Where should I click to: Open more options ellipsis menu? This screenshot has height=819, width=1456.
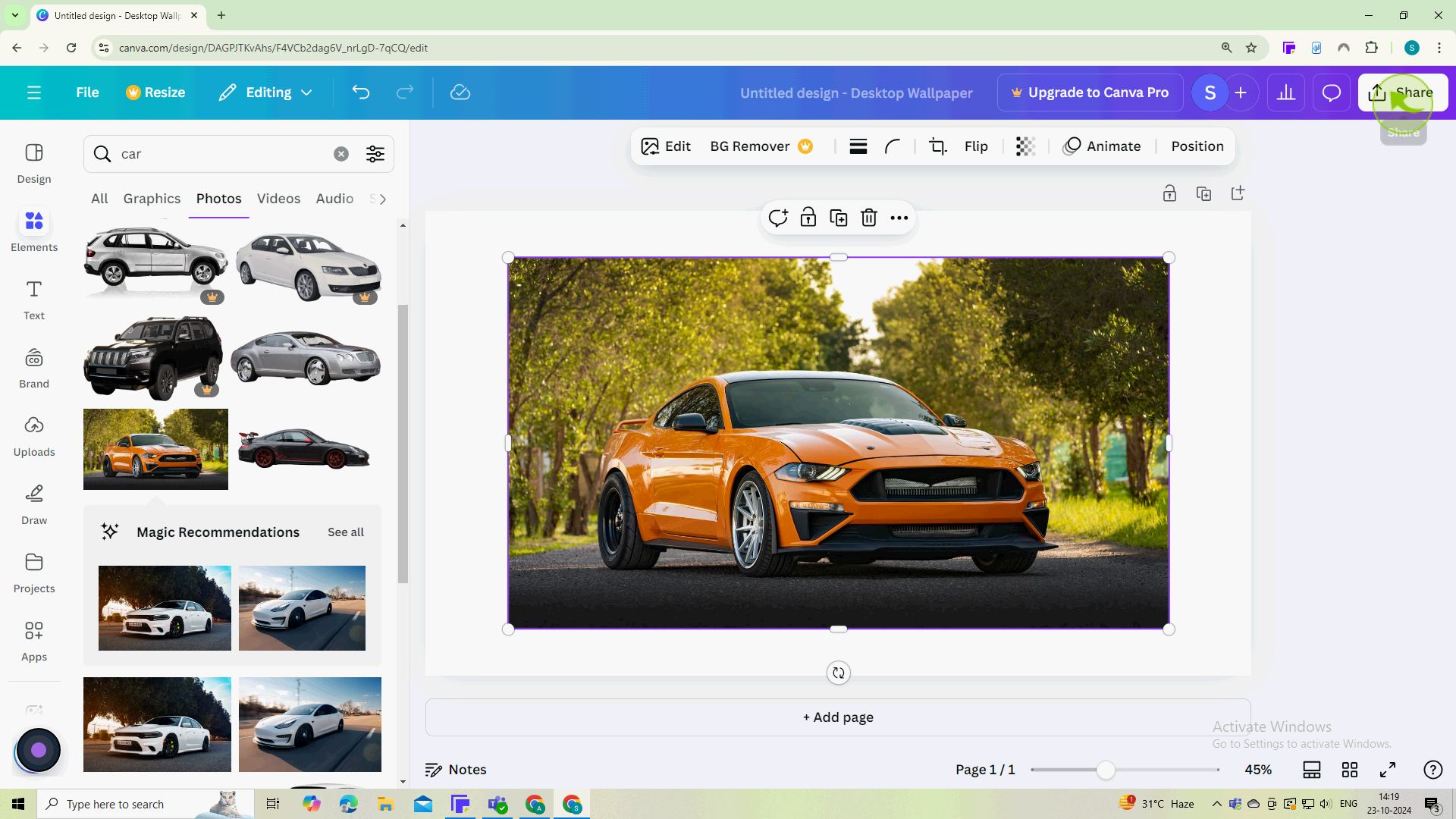(x=899, y=218)
